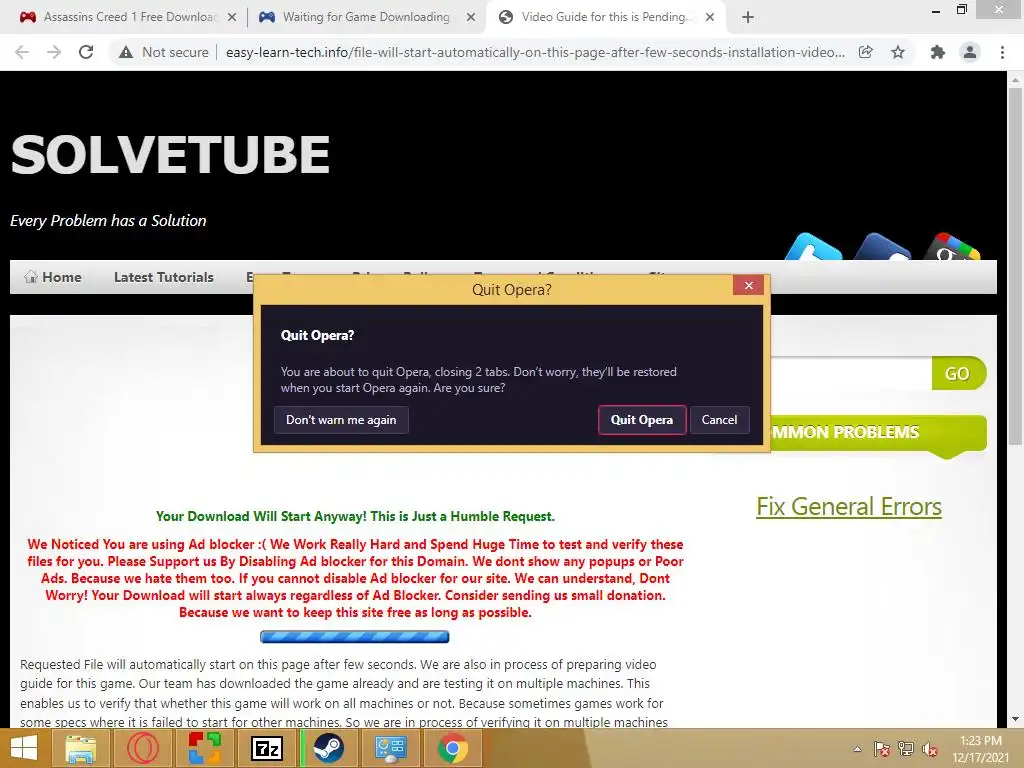The width and height of the screenshot is (1024, 768).
Task: Click Don't warn me again button
Action: 341,420
